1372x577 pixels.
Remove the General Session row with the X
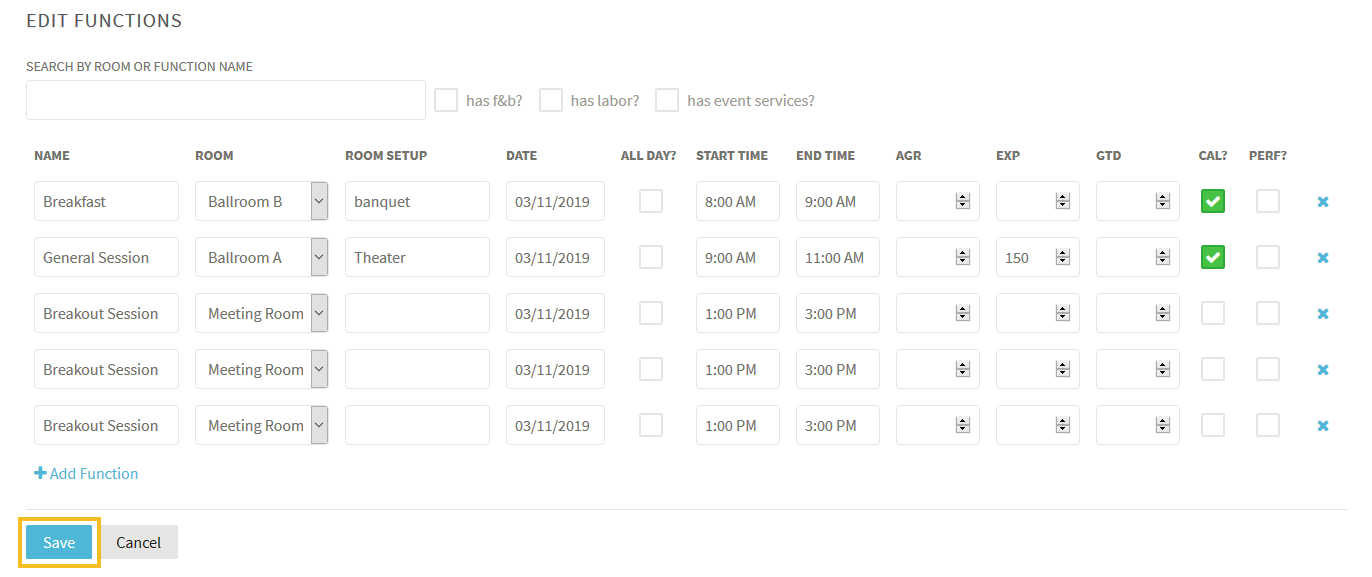1323,258
